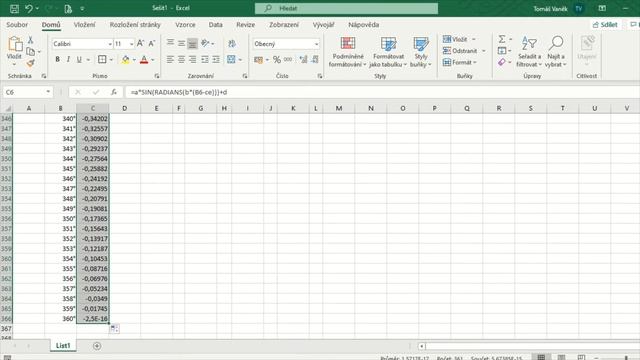Click the Fill down icon in Úpravy
This screenshot has width=640, height=360.
[x=502, y=51]
